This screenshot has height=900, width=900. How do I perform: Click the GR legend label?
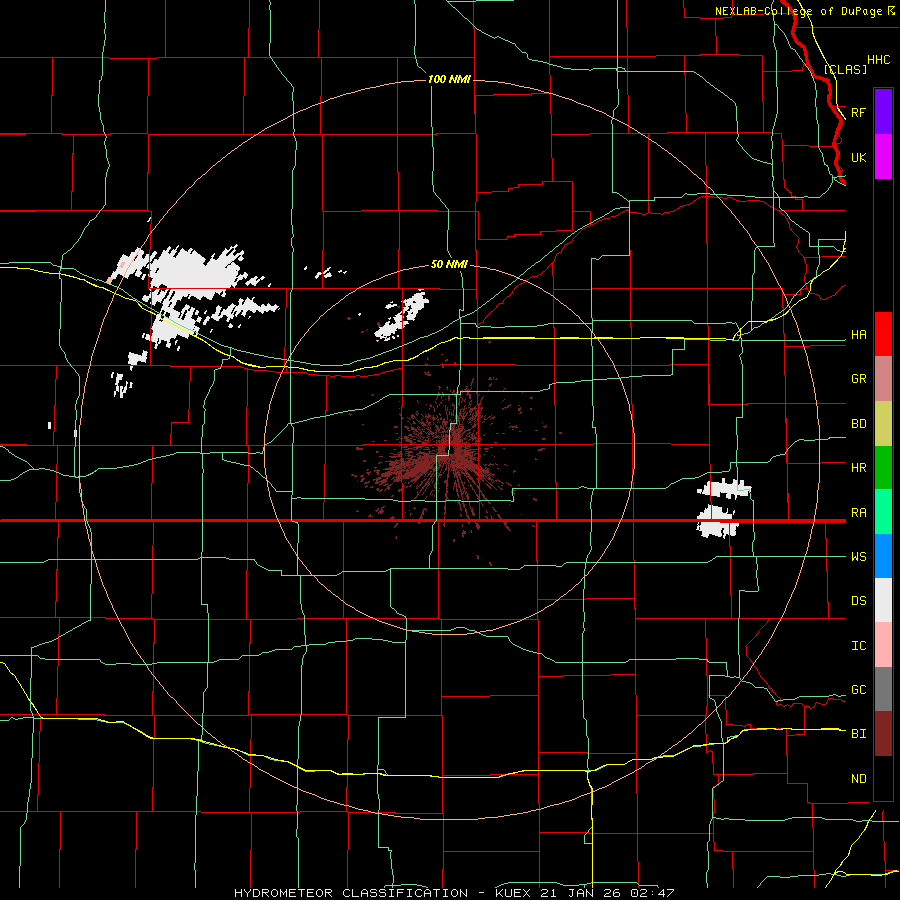[858, 379]
